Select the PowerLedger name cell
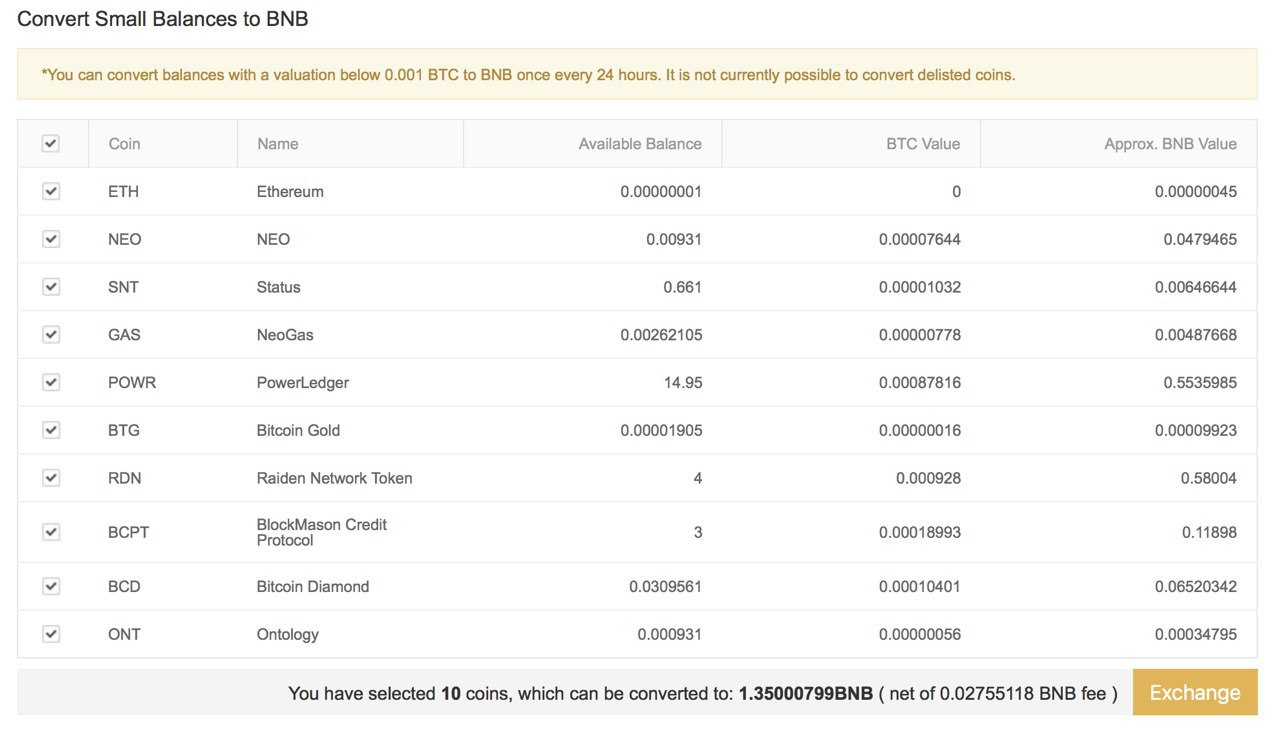Image resolution: width=1280 pixels, height=740 pixels. tap(303, 383)
